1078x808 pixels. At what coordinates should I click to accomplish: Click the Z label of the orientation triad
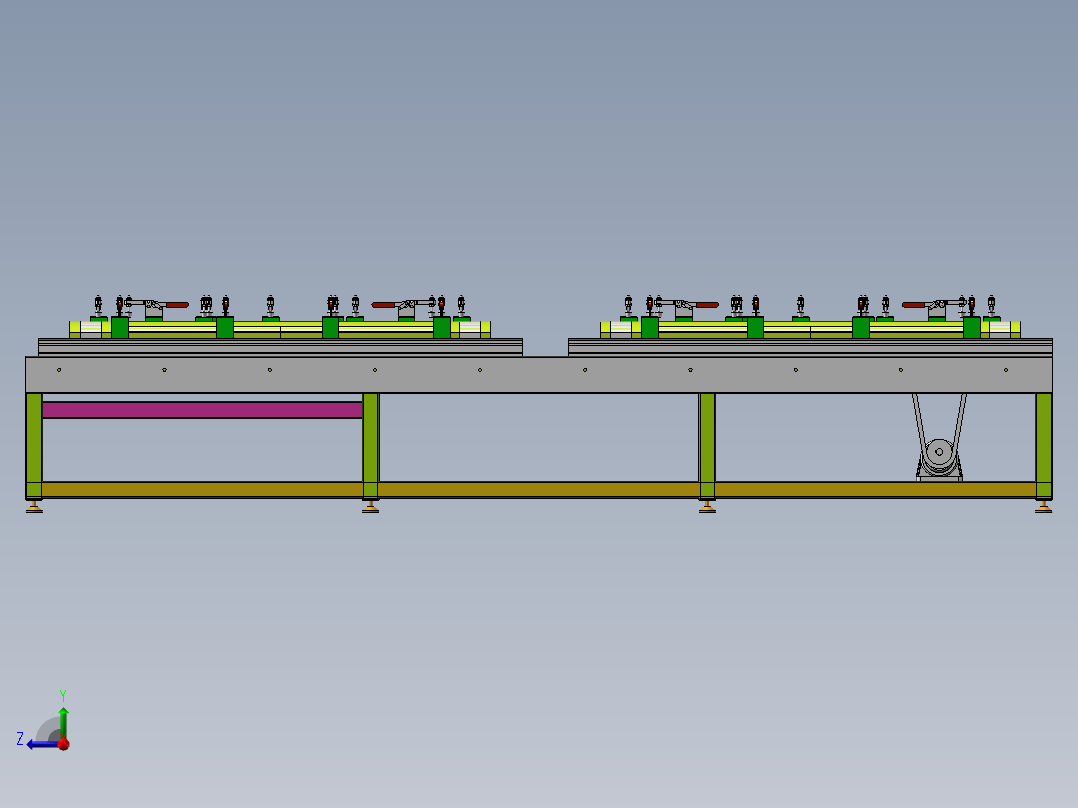pyautogui.click(x=20, y=739)
